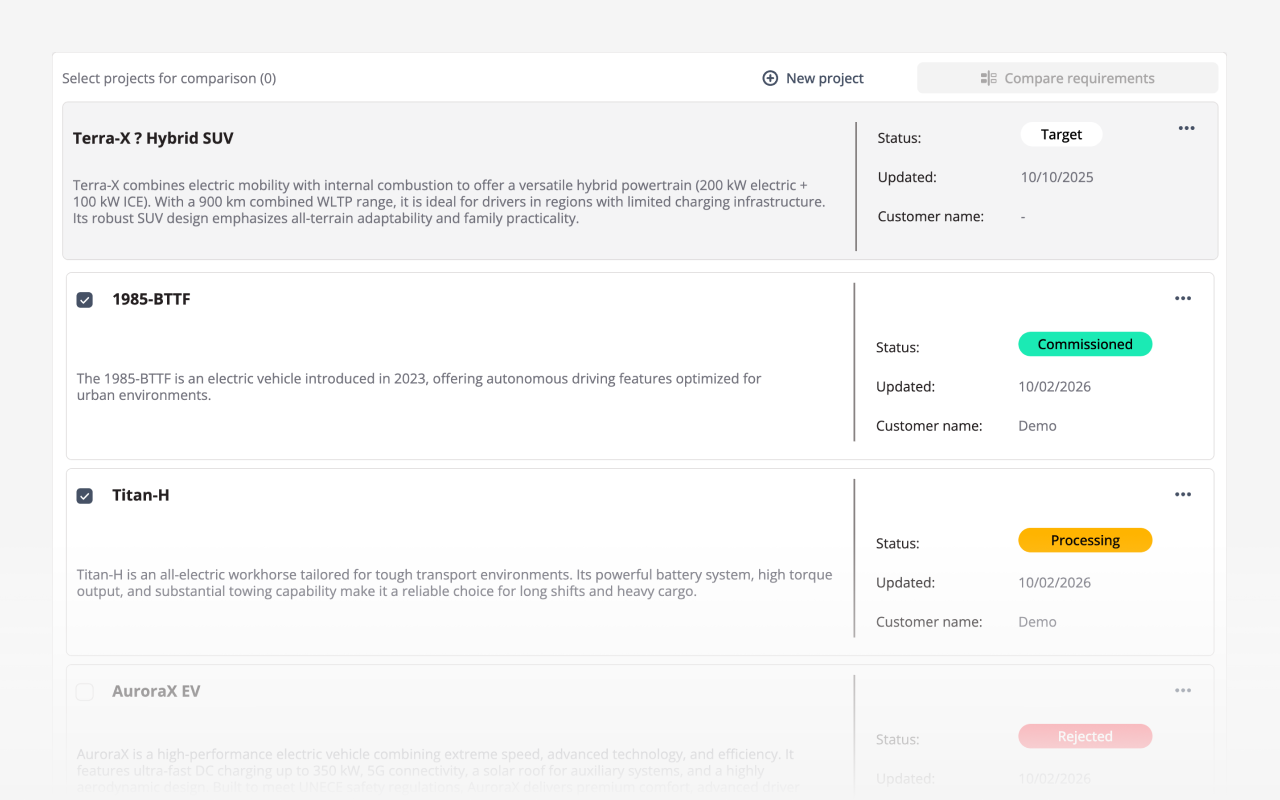Screen dimensions: 1280x800
Task: Select the AuroraX EV checkbox
Action: [84, 691]
